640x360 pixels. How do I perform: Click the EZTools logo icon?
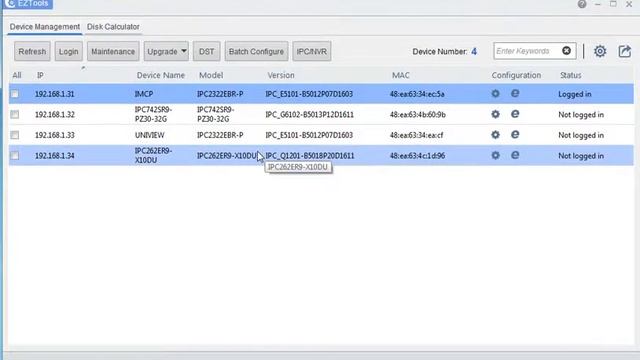pyautogui.click(x=10, y=4)
